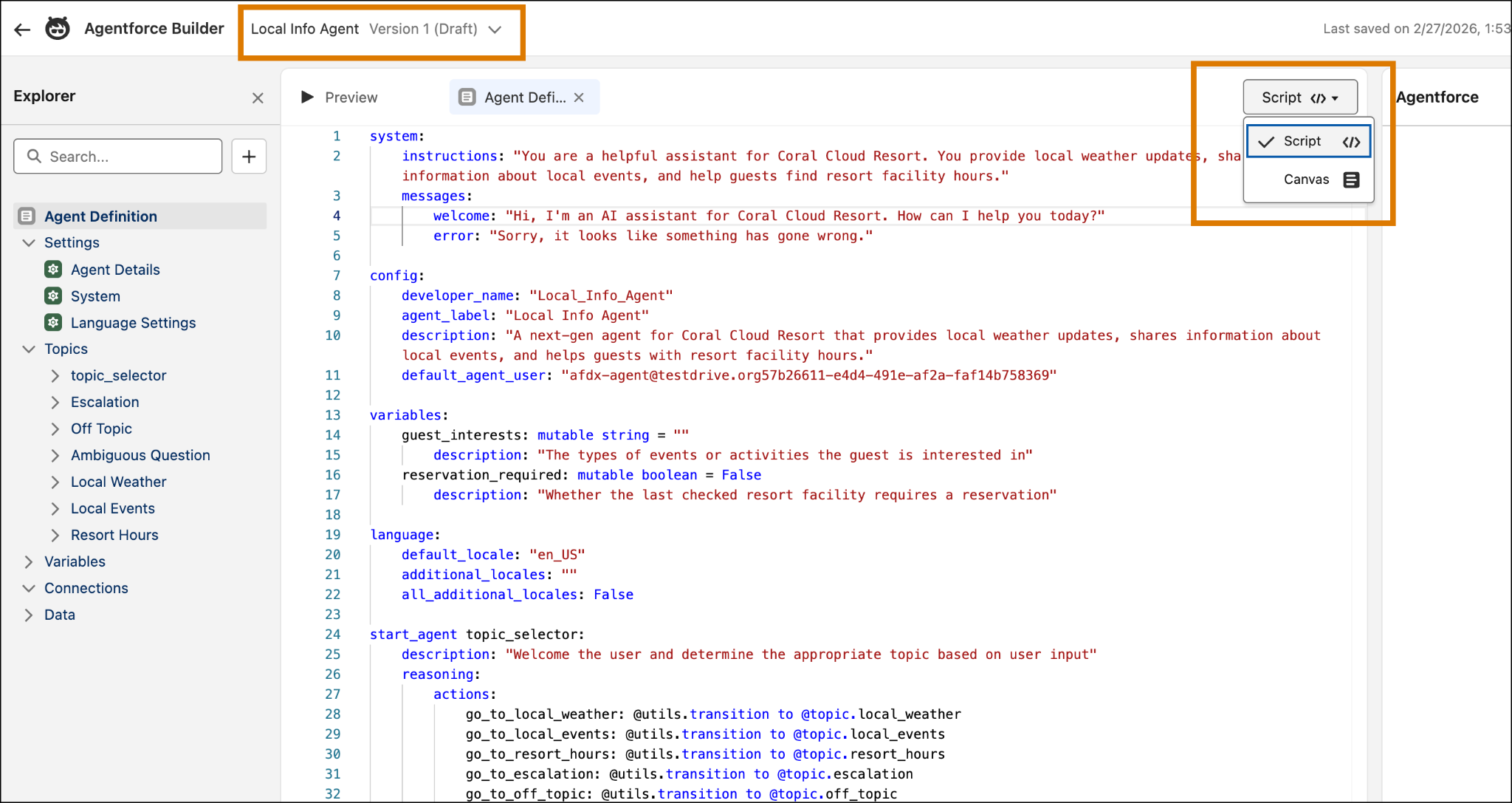Image resolution: width=1512 pixels, height=803 pixels.
Task: Click the Agent Details gear icon
Action: (x=53, y=269)
